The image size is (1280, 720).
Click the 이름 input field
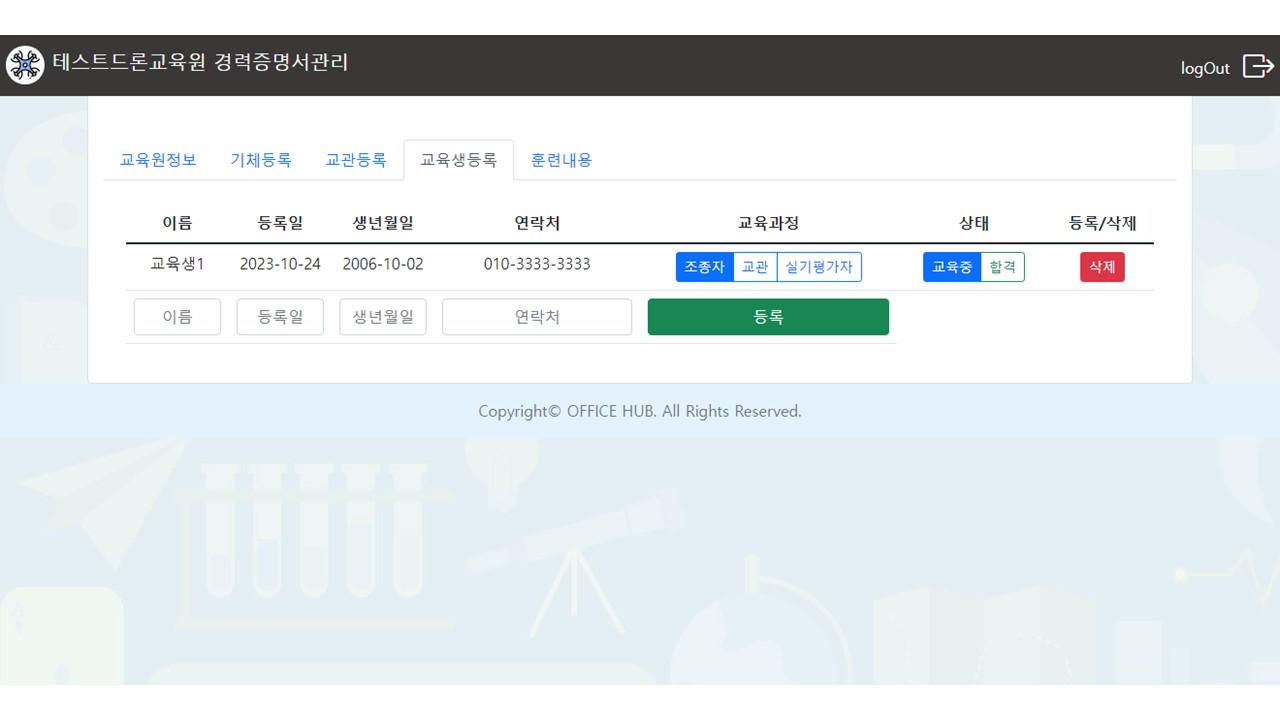[177, 317]
